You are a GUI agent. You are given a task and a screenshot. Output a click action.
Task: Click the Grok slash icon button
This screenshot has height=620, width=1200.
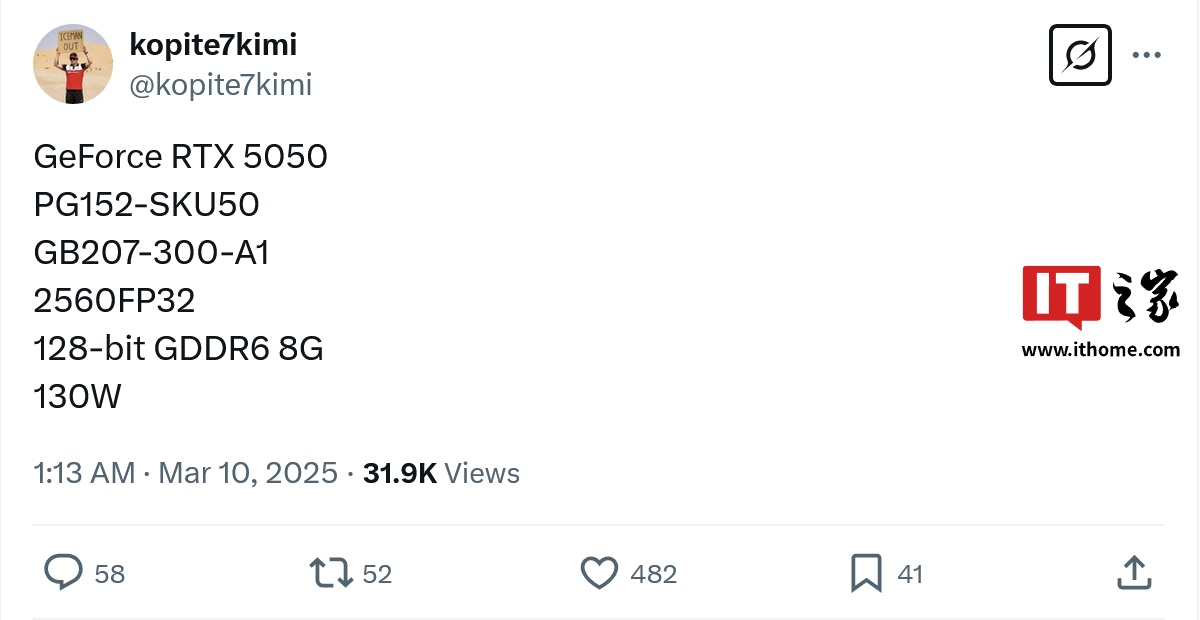click(x=1080, y=55)
